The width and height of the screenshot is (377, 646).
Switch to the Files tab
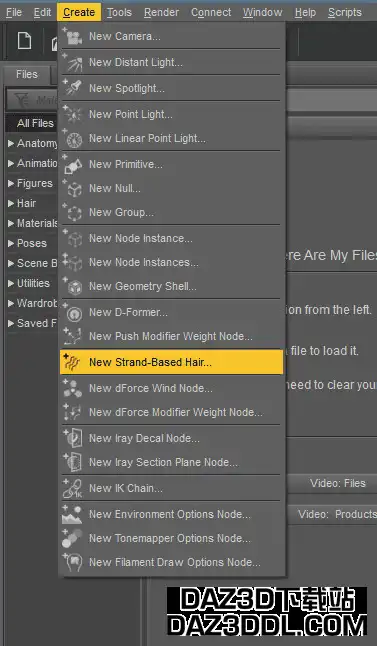pos(27,74)
